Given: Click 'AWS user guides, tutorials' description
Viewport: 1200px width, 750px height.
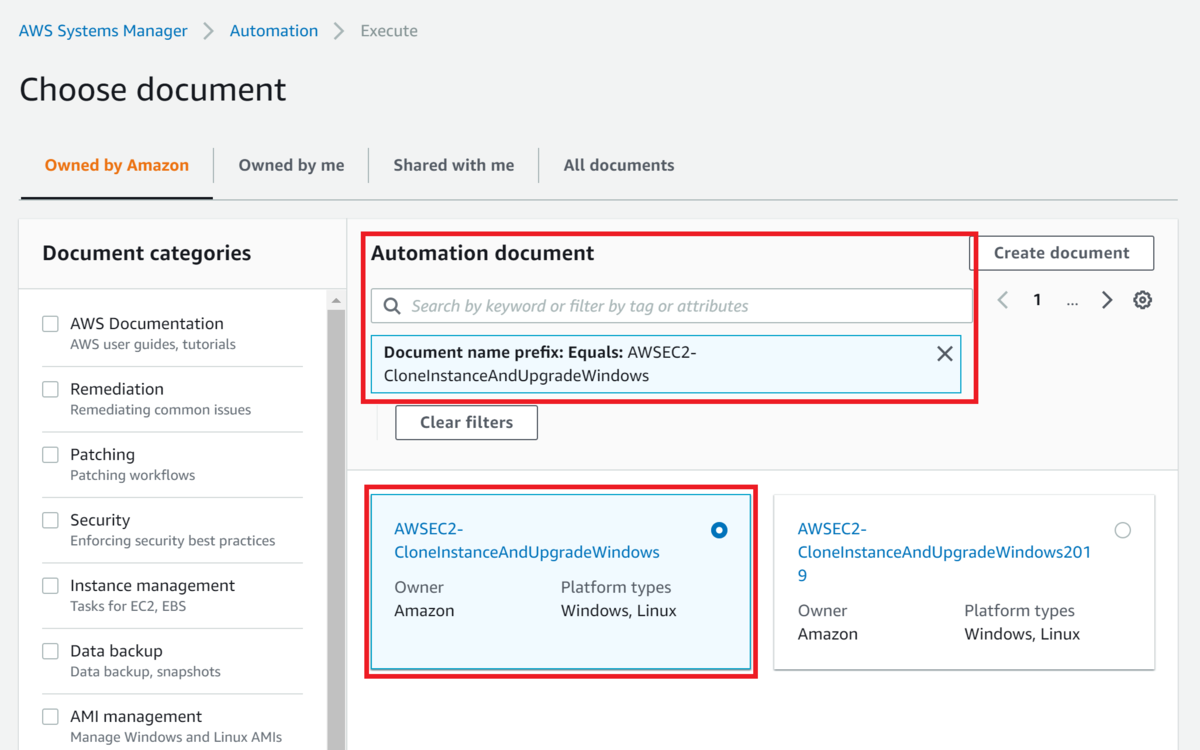Looking at the screenshot, I should (153, 344).
